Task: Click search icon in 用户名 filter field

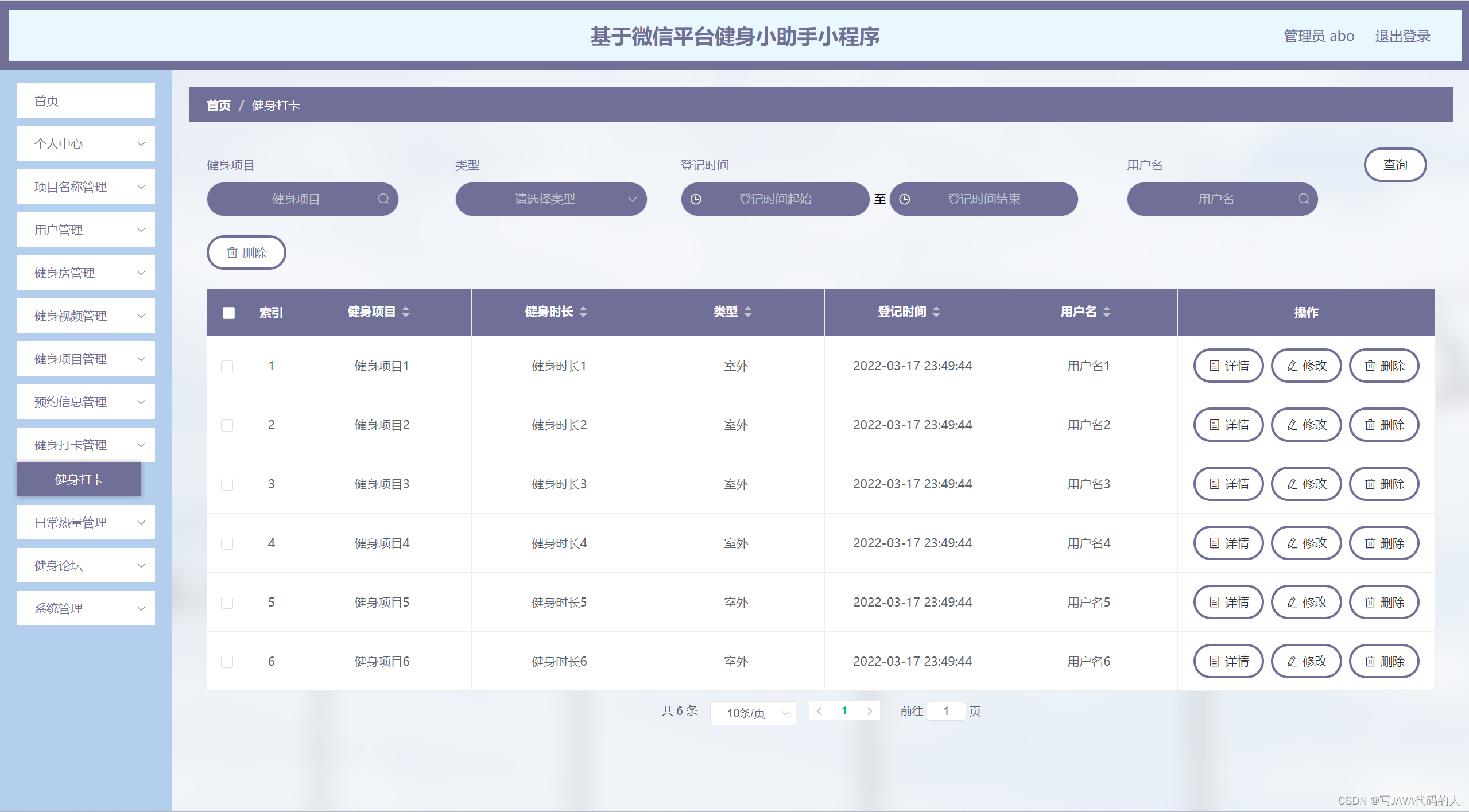Action: 1304,199
